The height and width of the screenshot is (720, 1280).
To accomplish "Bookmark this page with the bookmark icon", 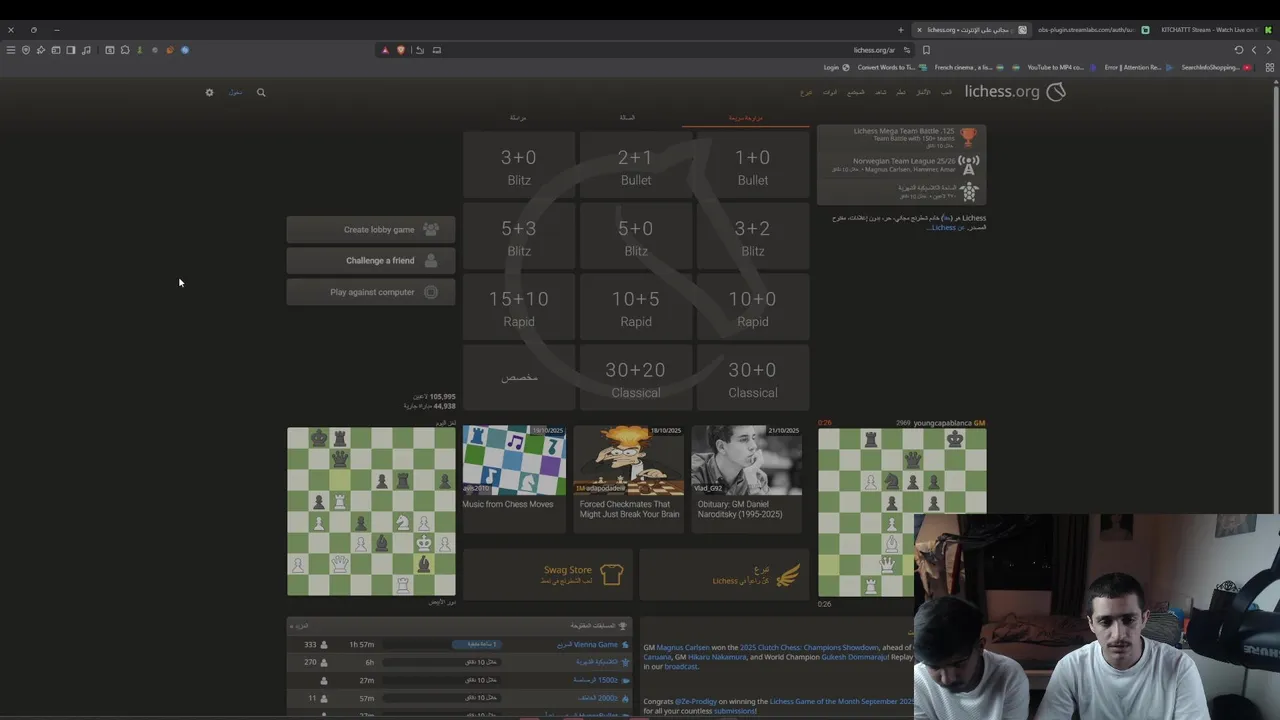I will 926,50.
